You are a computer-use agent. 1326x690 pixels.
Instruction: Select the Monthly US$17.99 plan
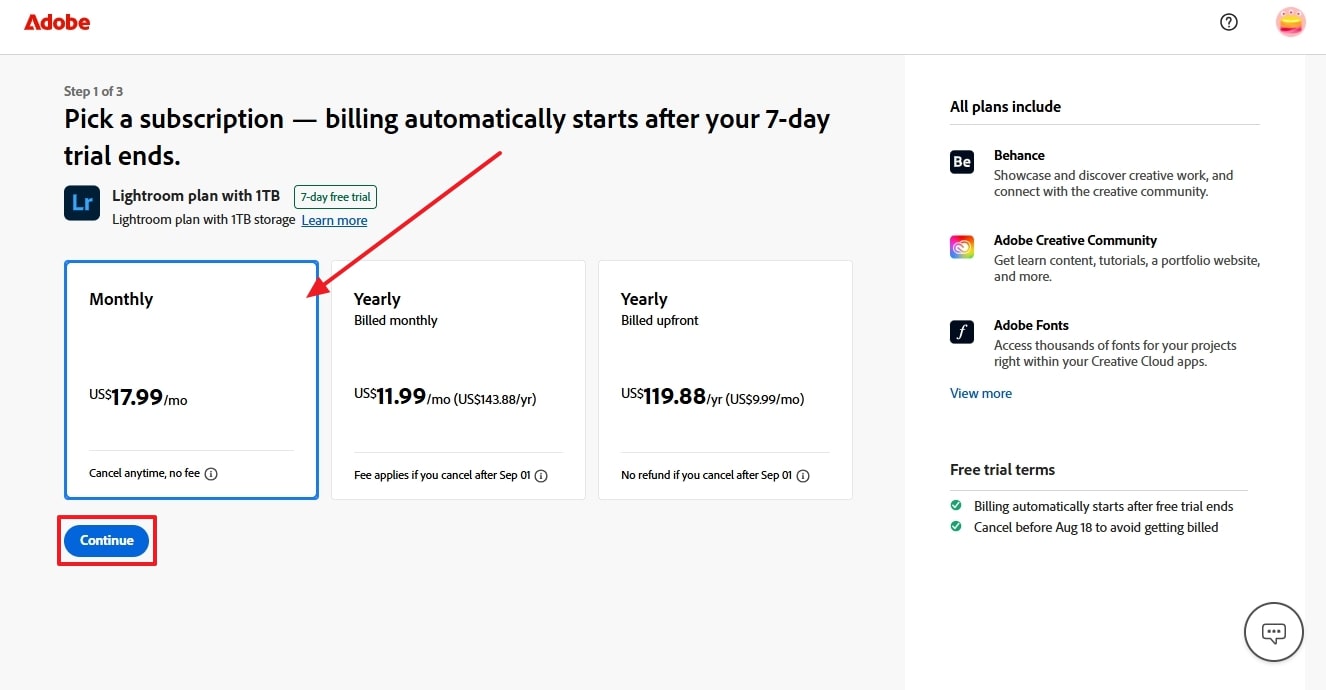point(191,380)
